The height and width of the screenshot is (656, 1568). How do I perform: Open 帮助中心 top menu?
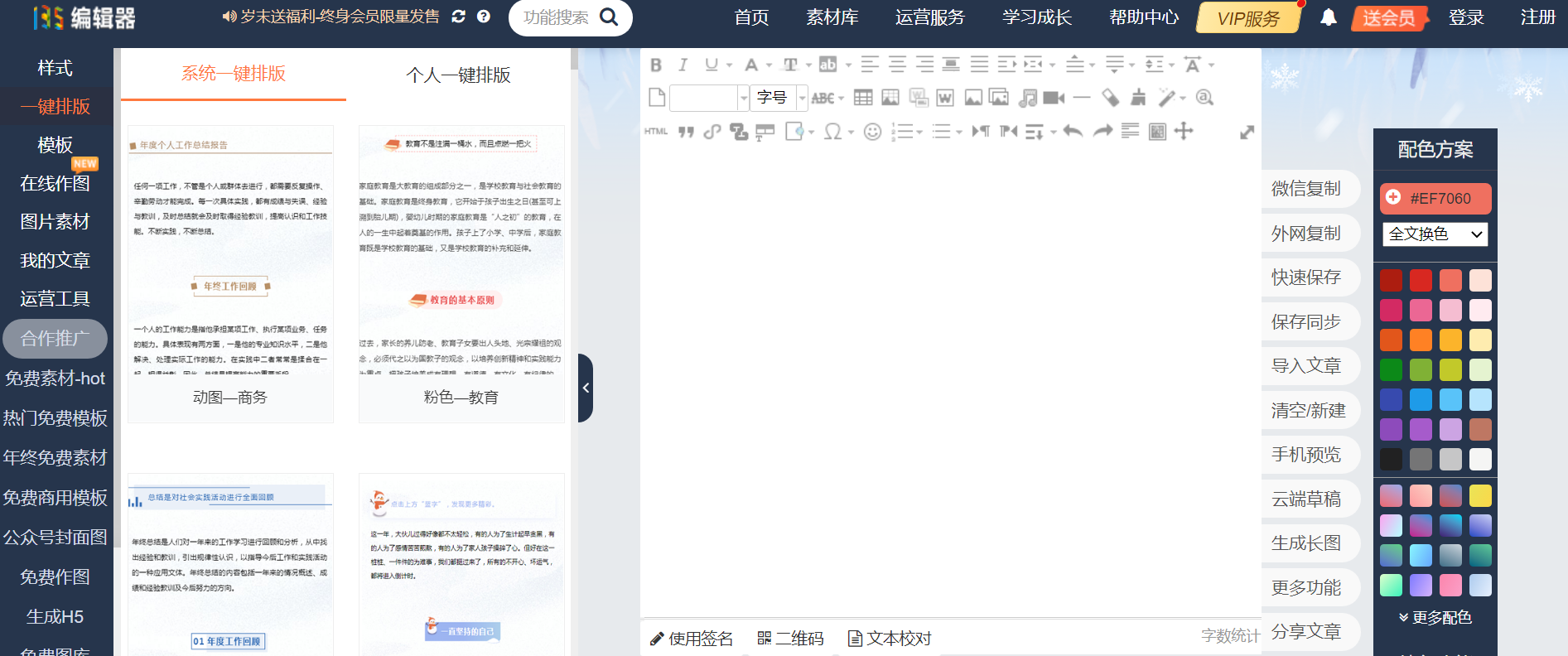(1144, 17)
